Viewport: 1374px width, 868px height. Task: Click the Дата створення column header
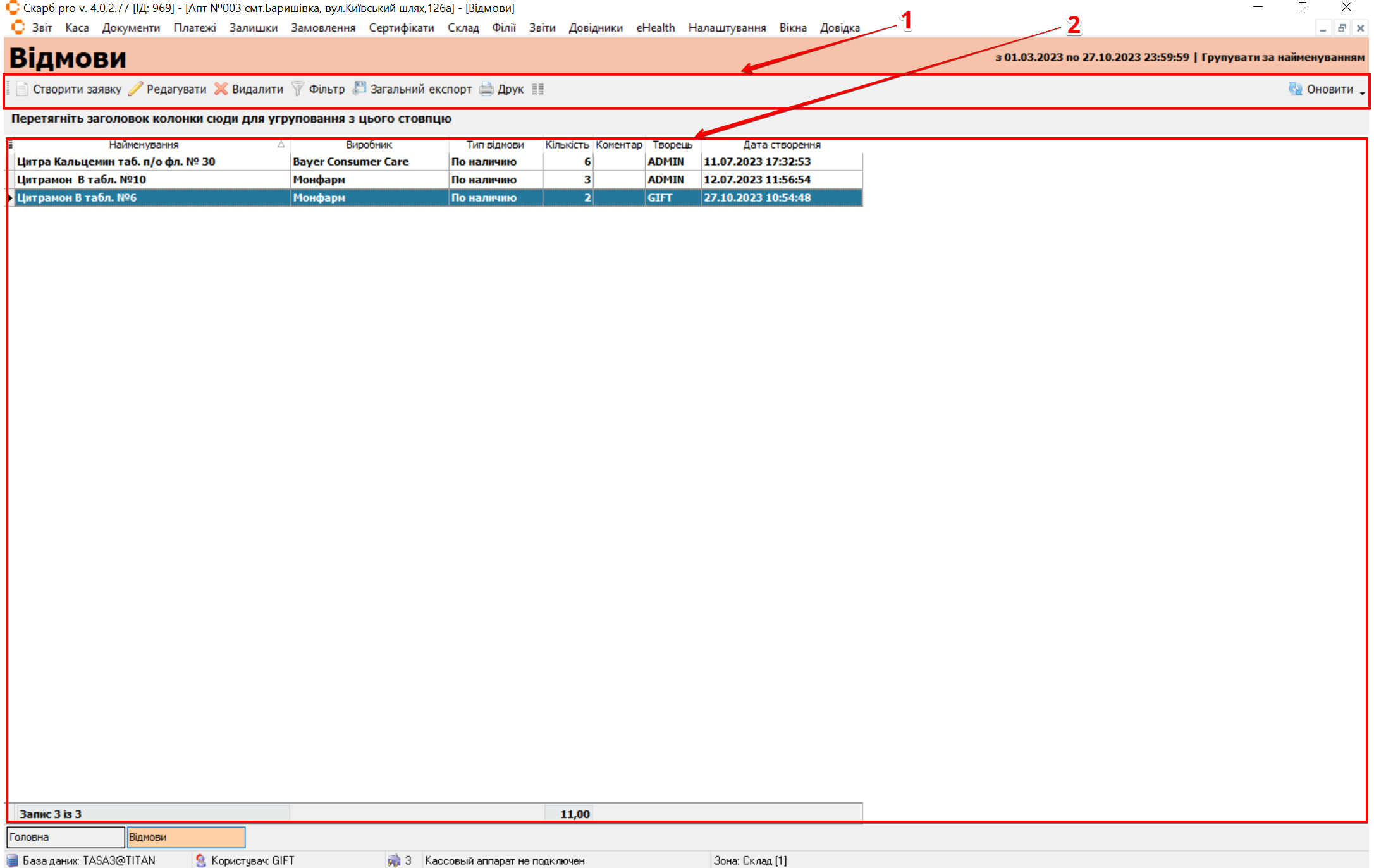tap(782, 145)
